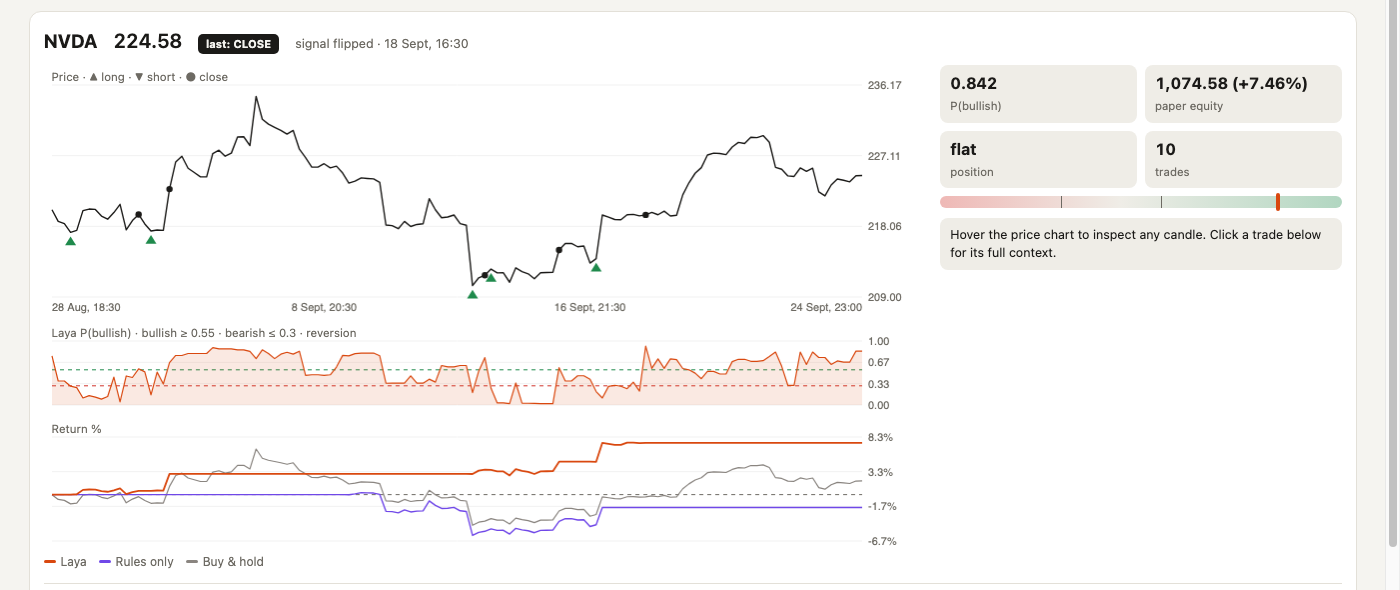Click the 236.17 price axis label

[884, 85]
